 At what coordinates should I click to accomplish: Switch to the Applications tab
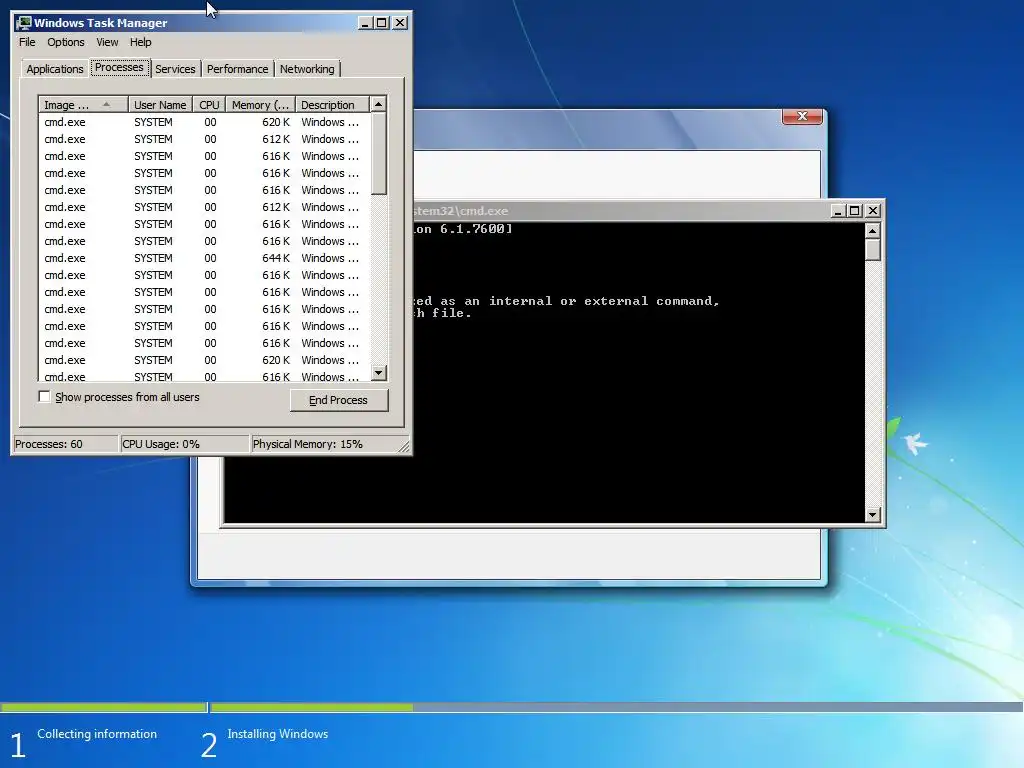[x=55, y=69]
